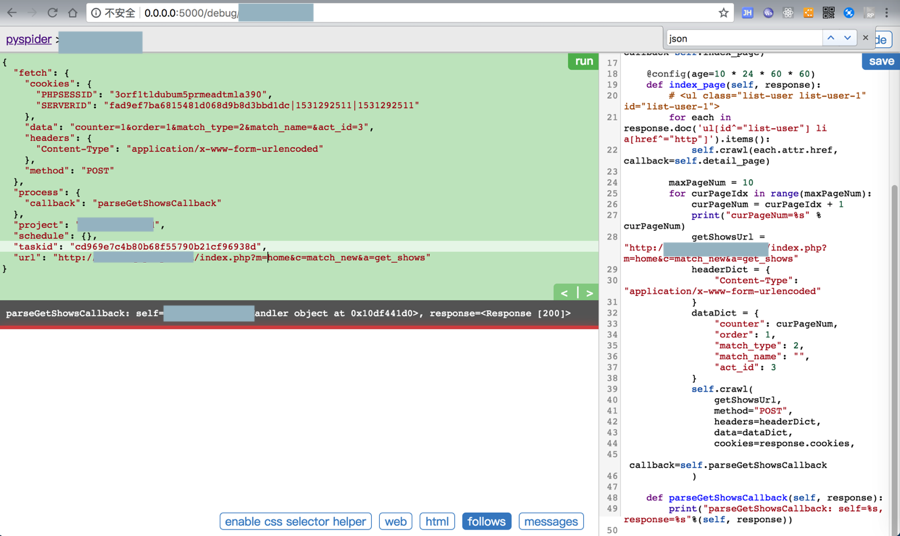Switch to the html tab

pyautogui.click(x=437, y=521)
